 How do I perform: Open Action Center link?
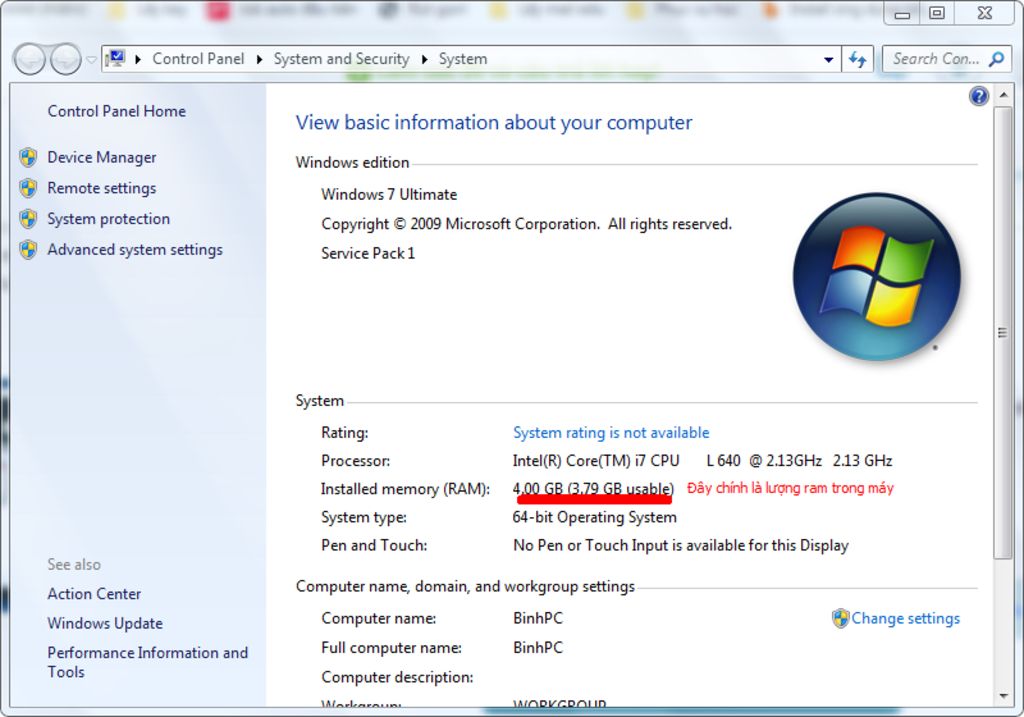click(94, 594)
